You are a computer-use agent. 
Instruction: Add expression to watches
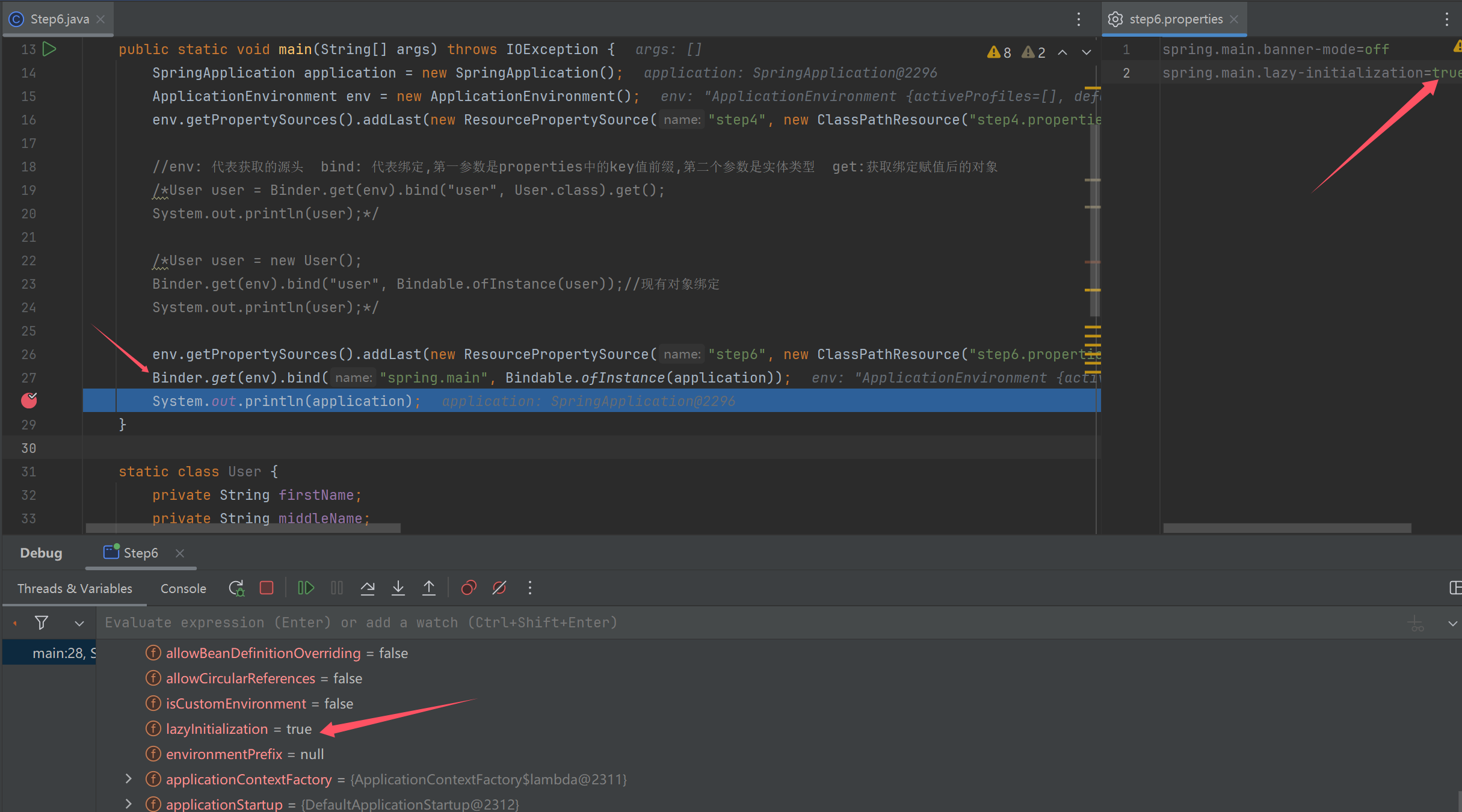pos(1417,624)
